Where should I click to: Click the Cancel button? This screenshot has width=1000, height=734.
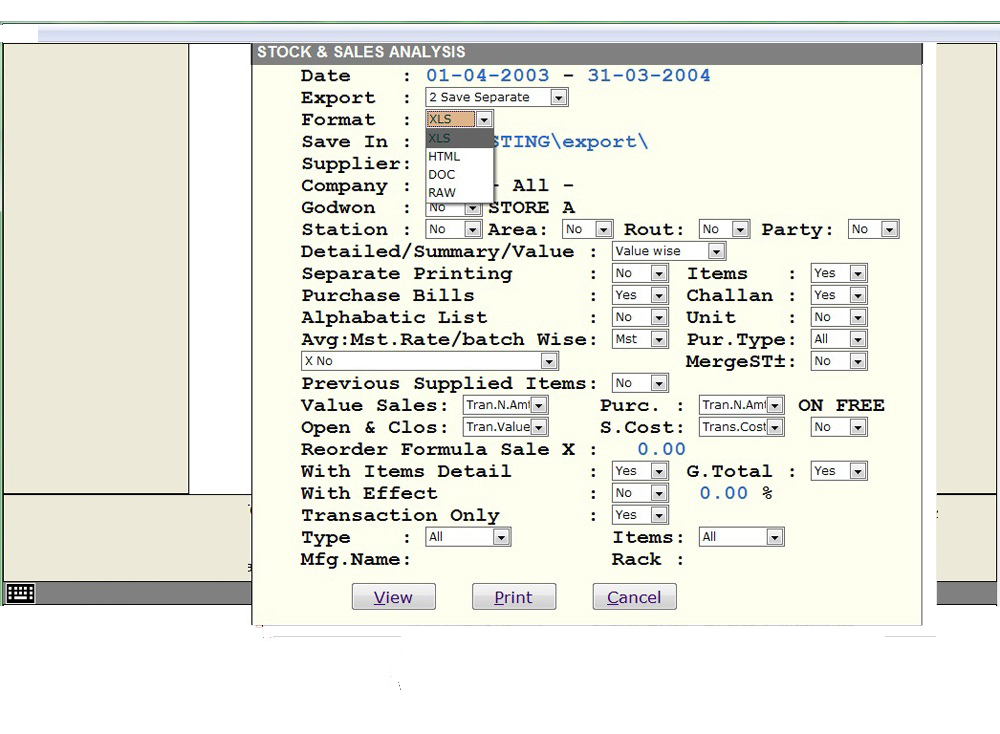634,597
